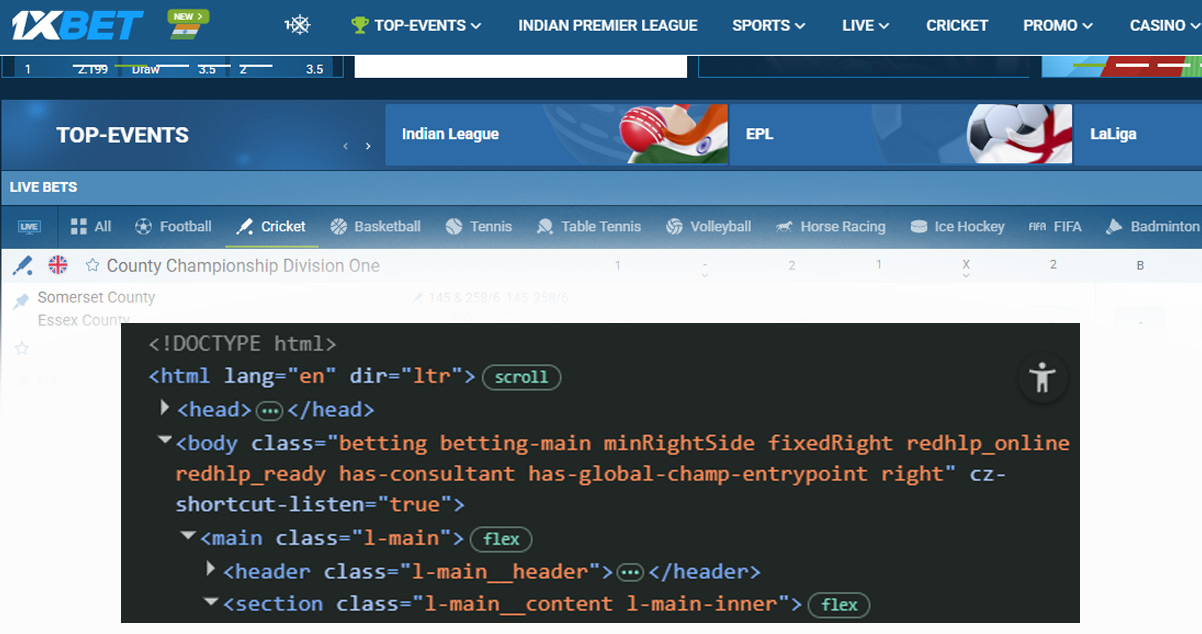Click next arrow in Top-Events carousel
This screenshot has width=1202, height=634.
[368, 146]
